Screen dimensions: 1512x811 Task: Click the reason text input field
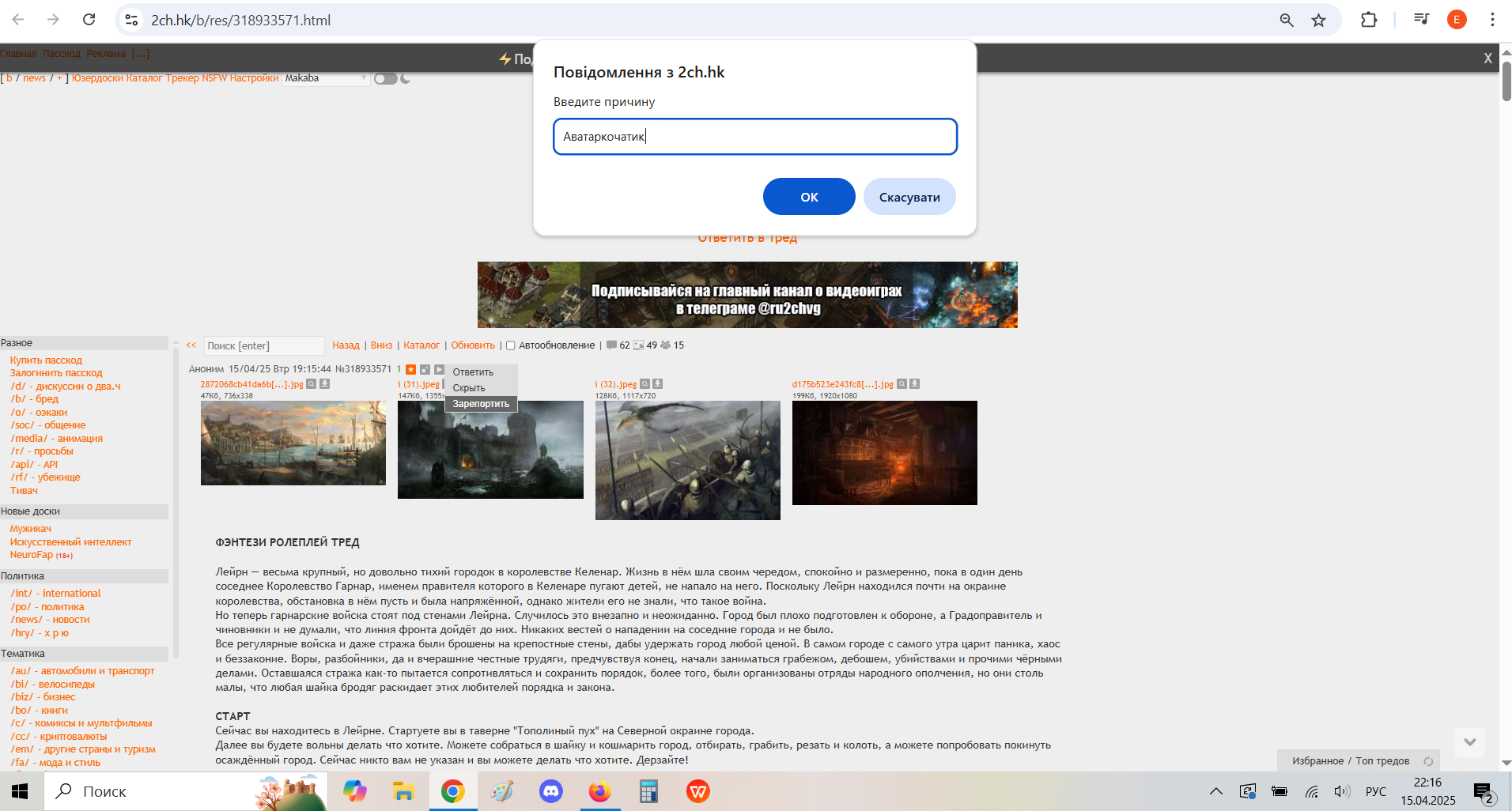[755, 137]
